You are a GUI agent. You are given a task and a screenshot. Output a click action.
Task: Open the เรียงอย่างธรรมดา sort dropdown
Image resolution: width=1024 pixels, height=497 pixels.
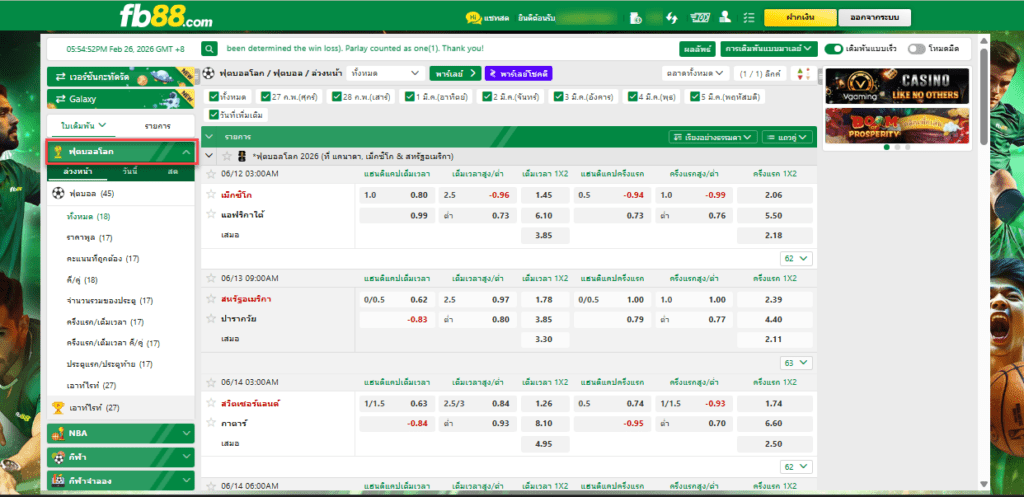click(x=713, y=137)
